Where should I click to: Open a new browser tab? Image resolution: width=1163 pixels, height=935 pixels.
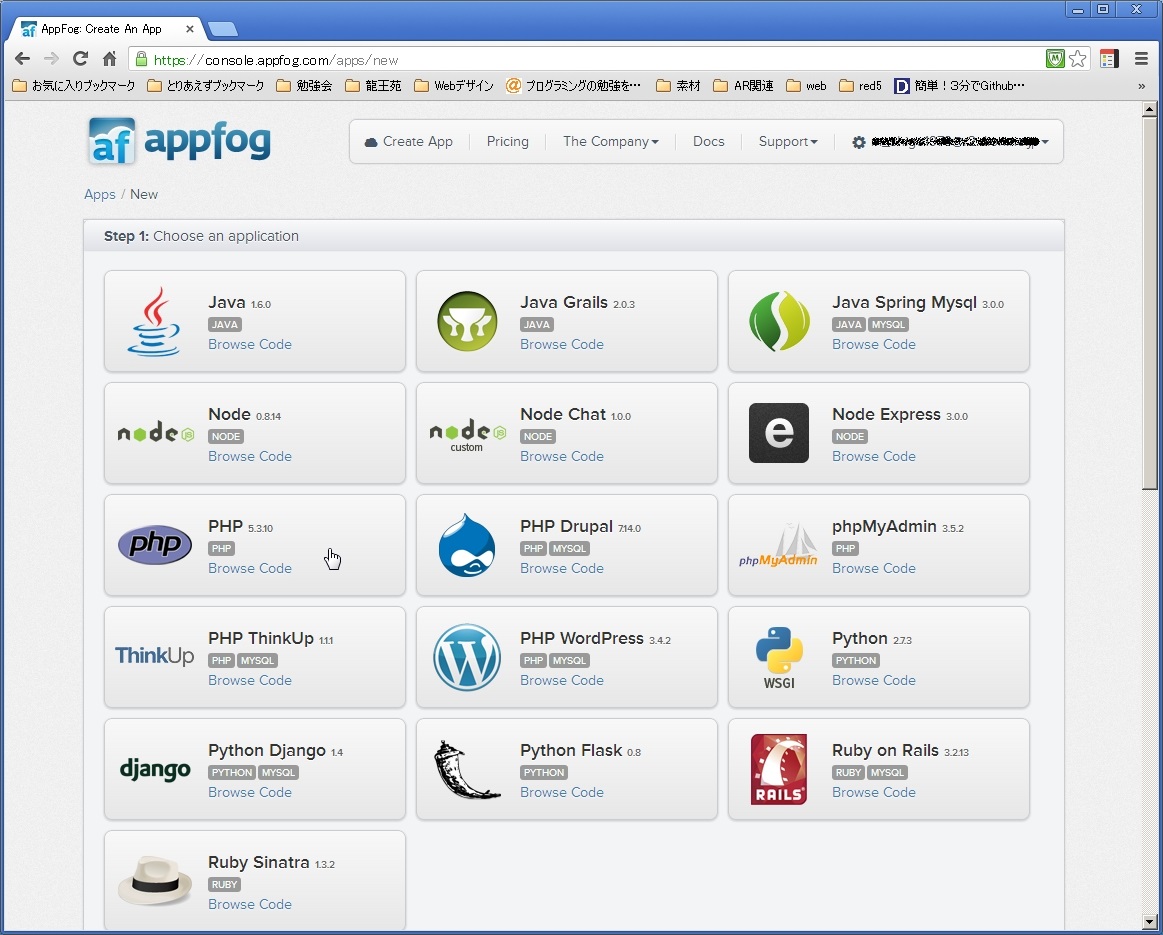click(x=223, y=29)
